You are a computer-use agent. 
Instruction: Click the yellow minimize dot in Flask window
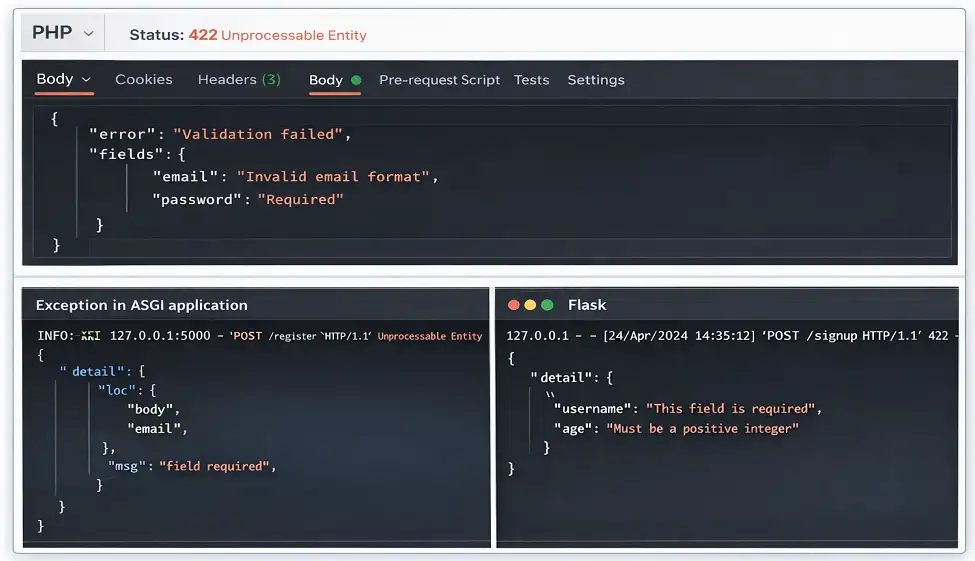click(530, 305)
